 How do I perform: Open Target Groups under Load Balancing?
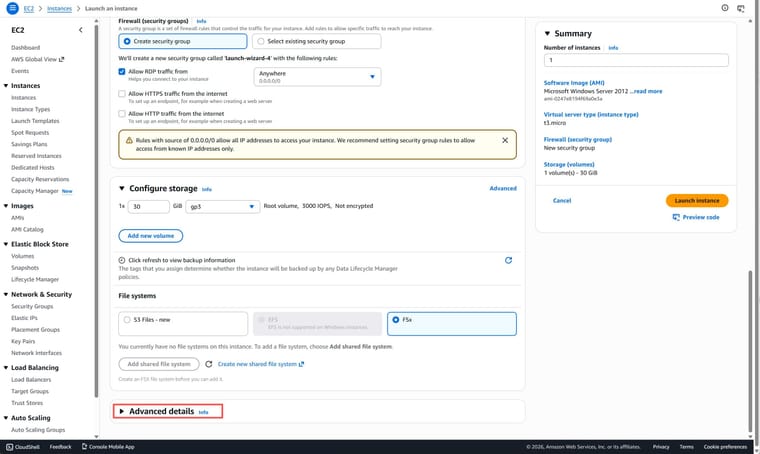tap(30, 391)
